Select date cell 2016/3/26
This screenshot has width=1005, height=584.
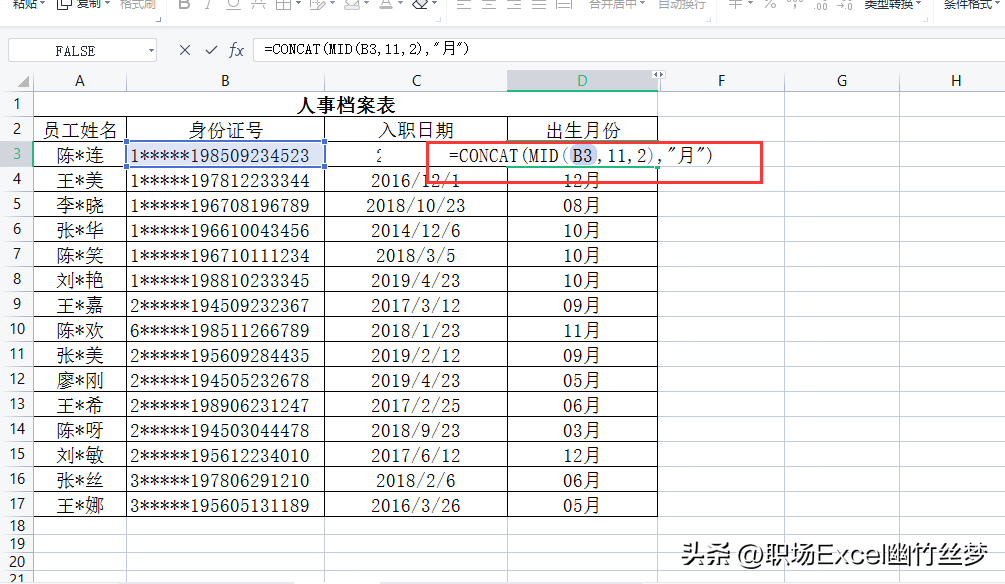(x=416, y=505)
